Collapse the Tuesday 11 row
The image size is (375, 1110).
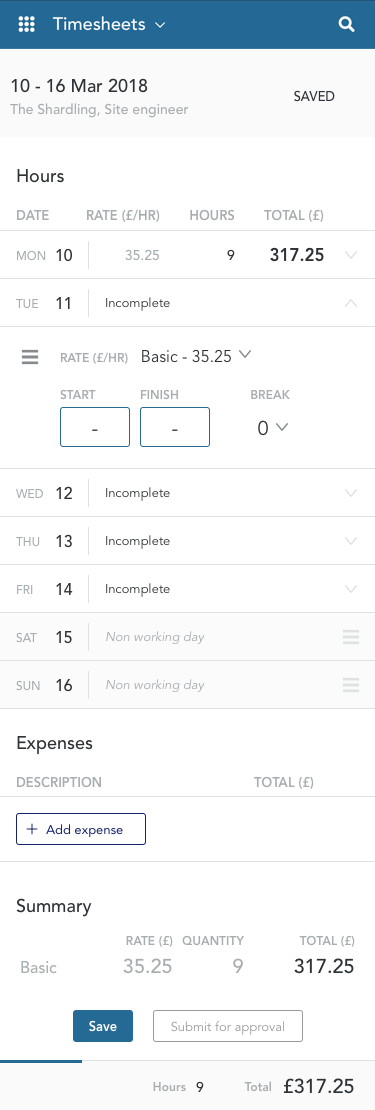351,303
